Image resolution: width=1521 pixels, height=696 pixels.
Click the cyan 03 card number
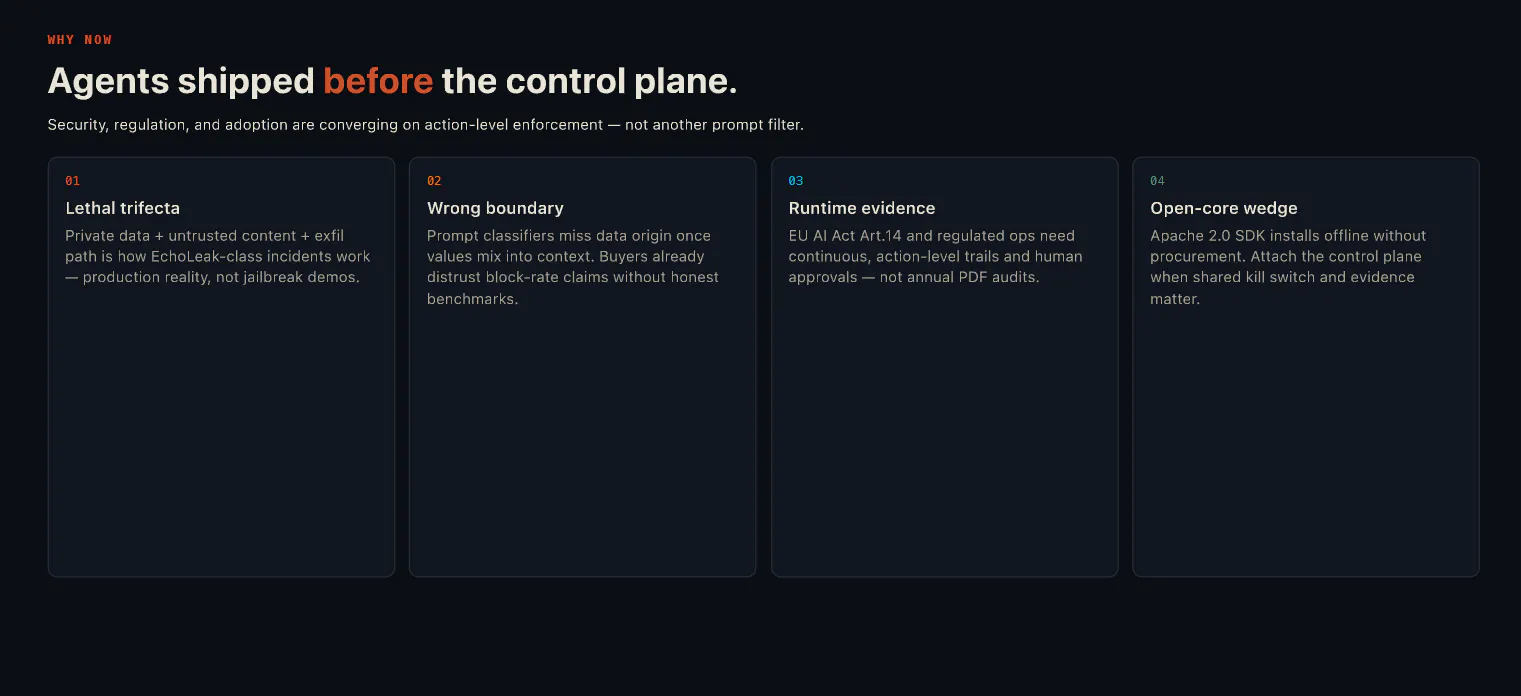(796, 181)
